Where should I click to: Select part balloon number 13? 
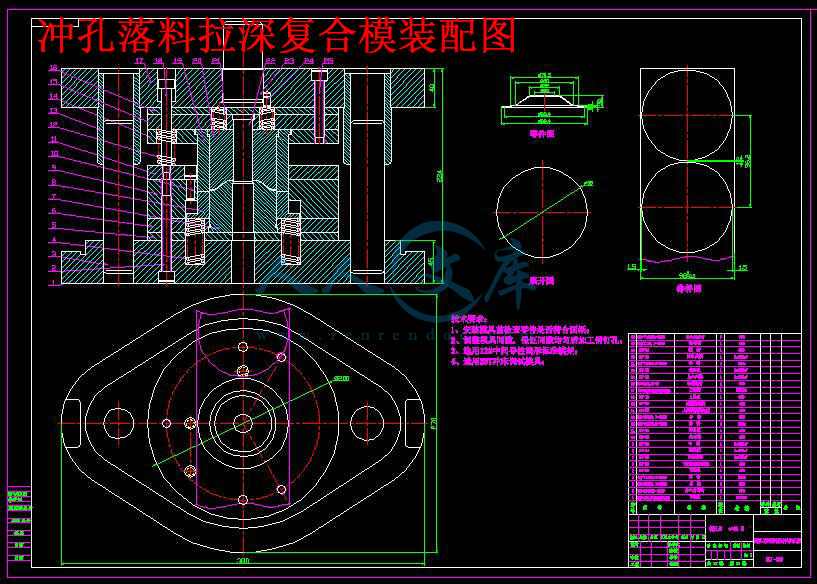[x=53, y=110]
